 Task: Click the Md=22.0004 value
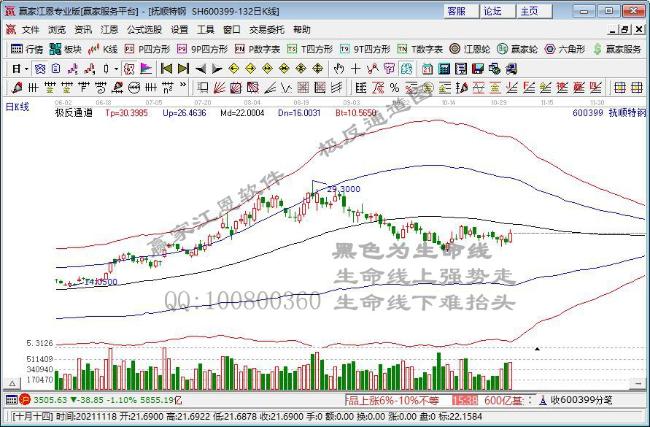point(242,112)
